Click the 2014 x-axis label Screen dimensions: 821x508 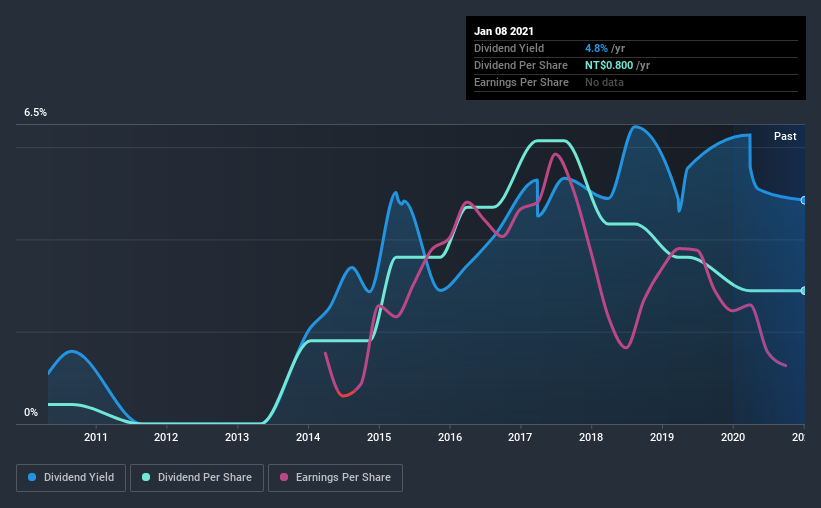(308, 437)
